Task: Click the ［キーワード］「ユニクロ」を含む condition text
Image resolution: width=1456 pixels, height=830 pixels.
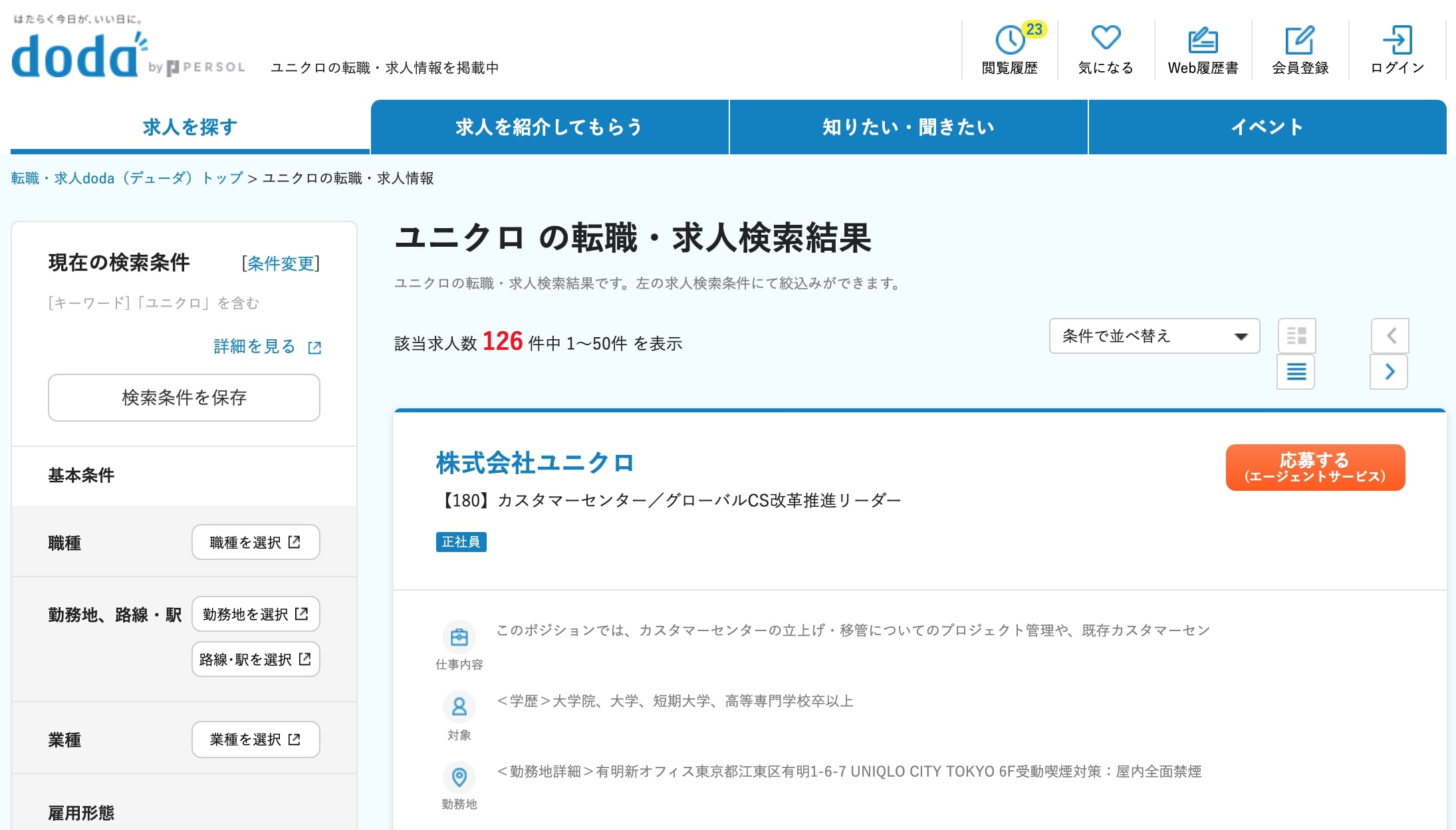Action: 154,303
